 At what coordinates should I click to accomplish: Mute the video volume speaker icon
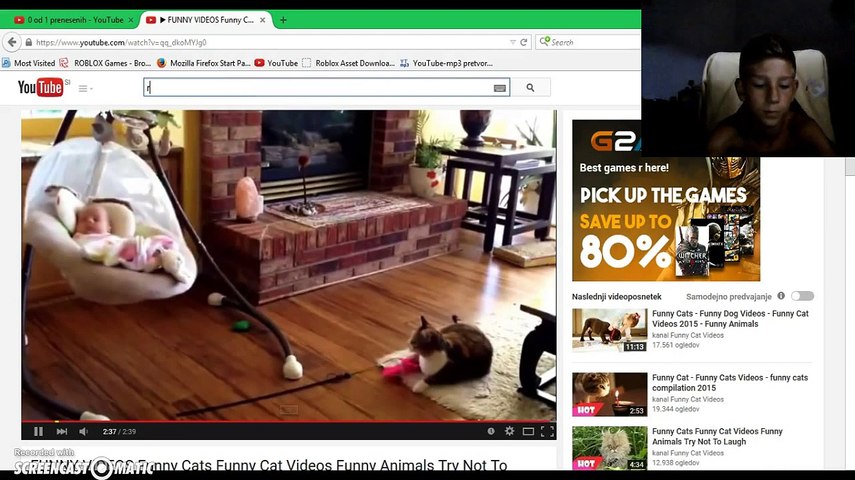pos(83,431)
